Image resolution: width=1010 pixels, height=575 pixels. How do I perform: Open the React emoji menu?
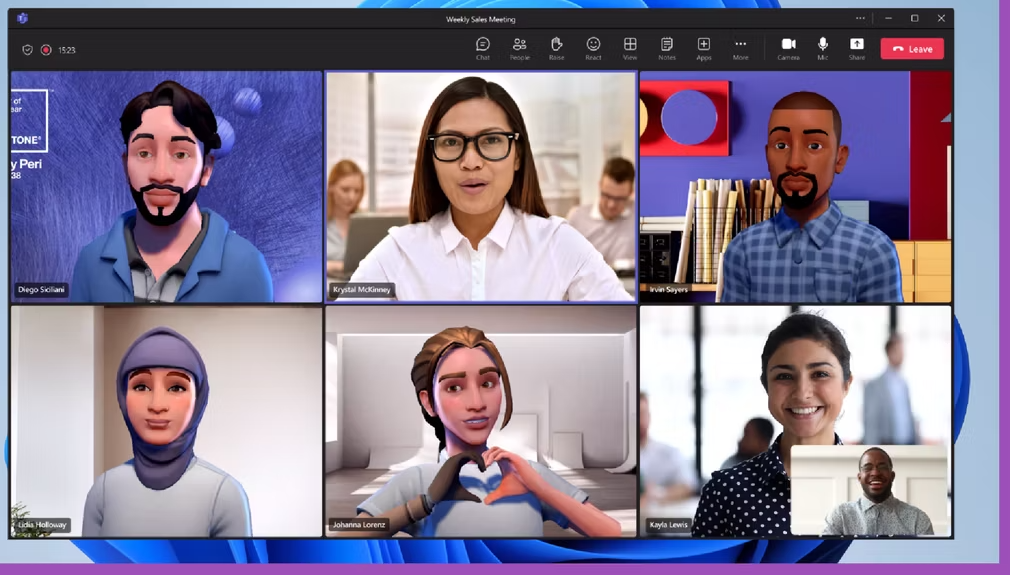click(x=593, y=48)
